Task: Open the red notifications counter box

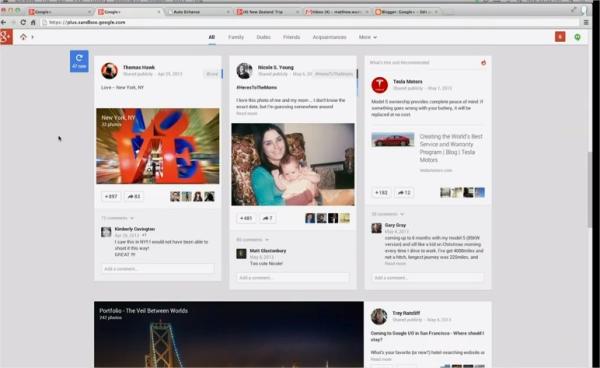Action: [x=560, y=37]
